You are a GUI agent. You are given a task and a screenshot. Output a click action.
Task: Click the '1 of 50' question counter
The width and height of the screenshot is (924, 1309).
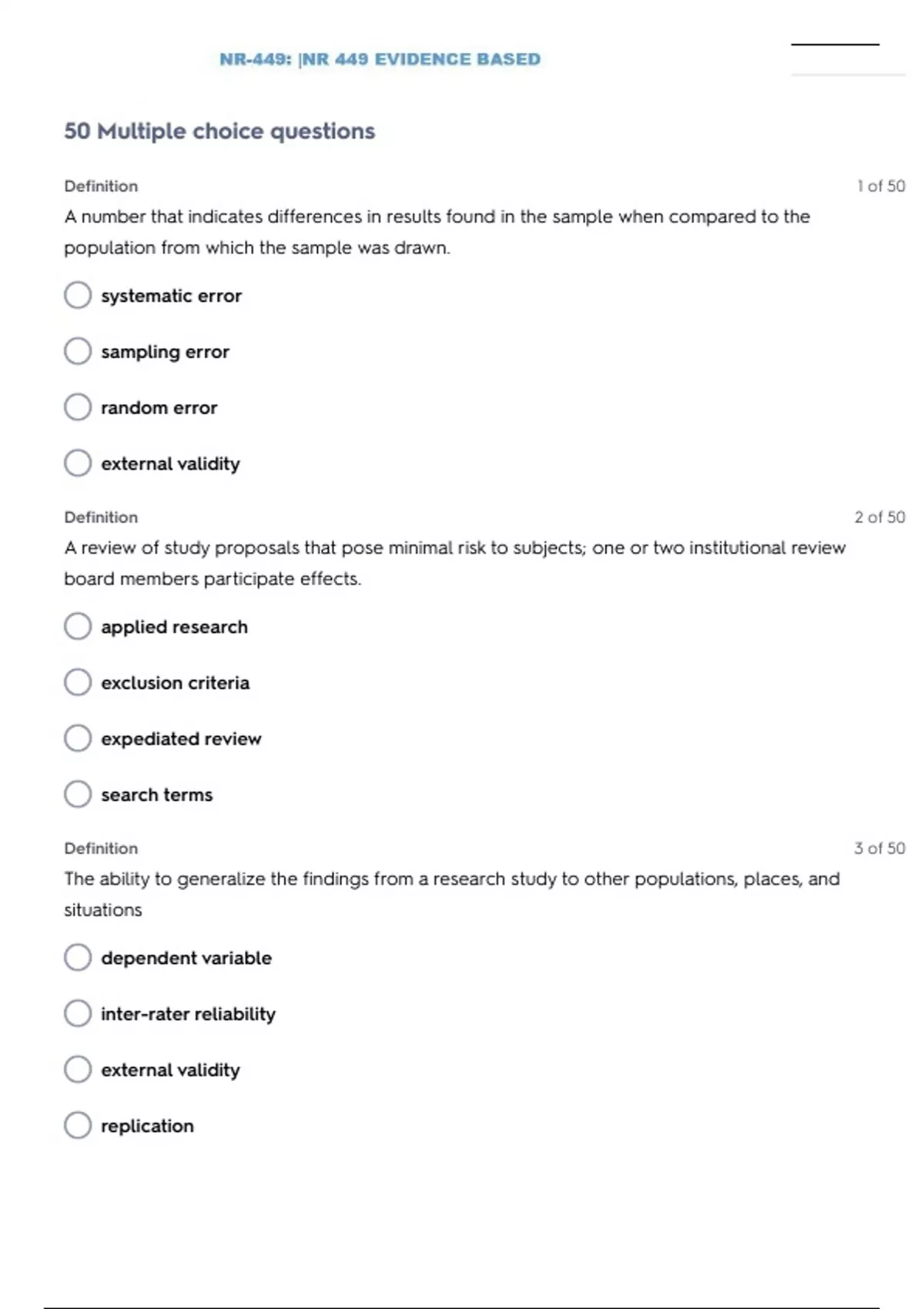pyautogui.click(x=880, y=186)
